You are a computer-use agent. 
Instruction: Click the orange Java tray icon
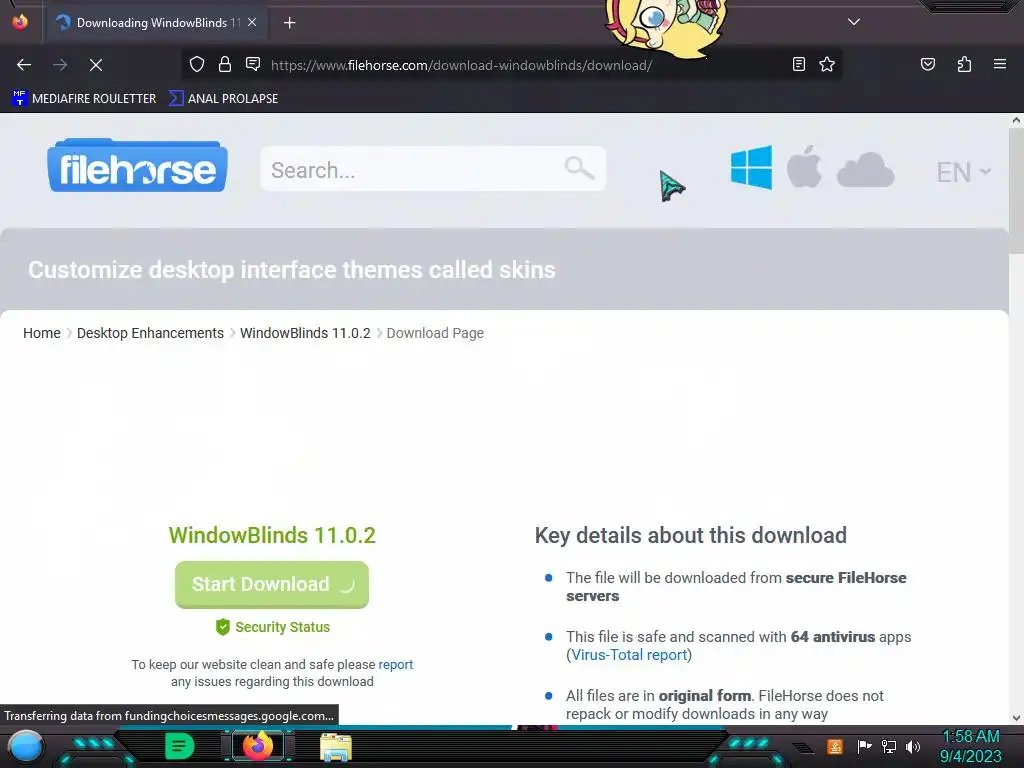coord(834,746)
